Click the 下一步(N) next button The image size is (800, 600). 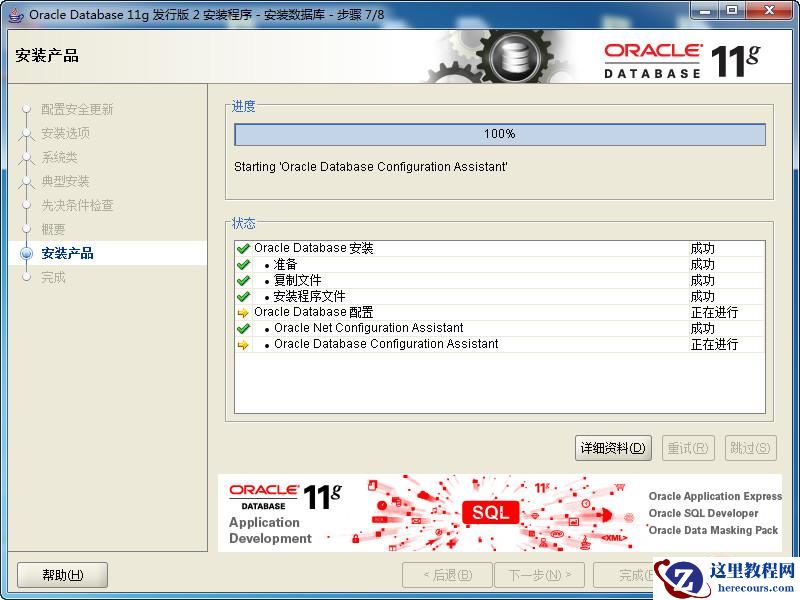coord(539,575)
